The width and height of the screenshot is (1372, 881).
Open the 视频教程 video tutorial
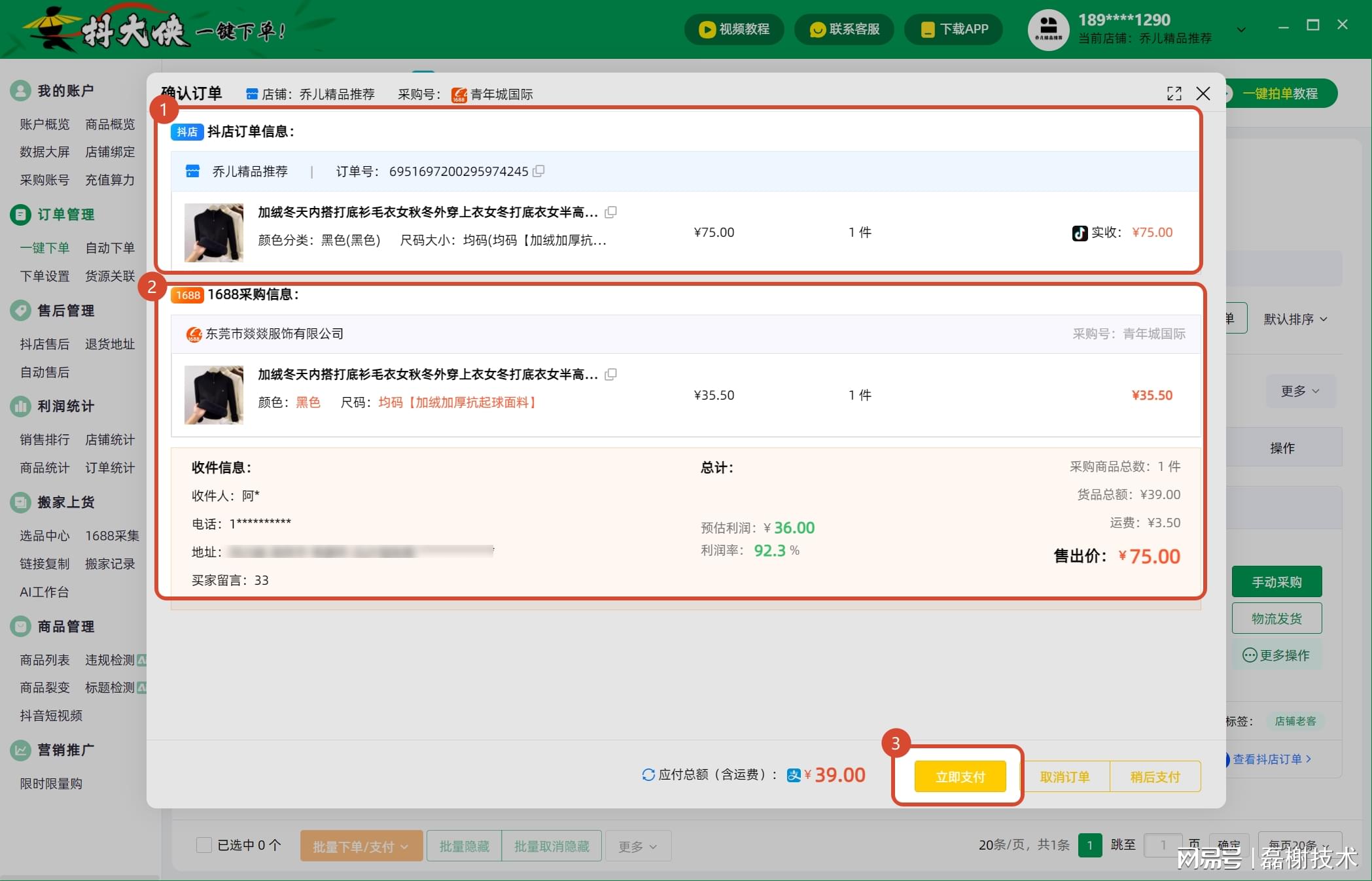[x=734, y=29]
